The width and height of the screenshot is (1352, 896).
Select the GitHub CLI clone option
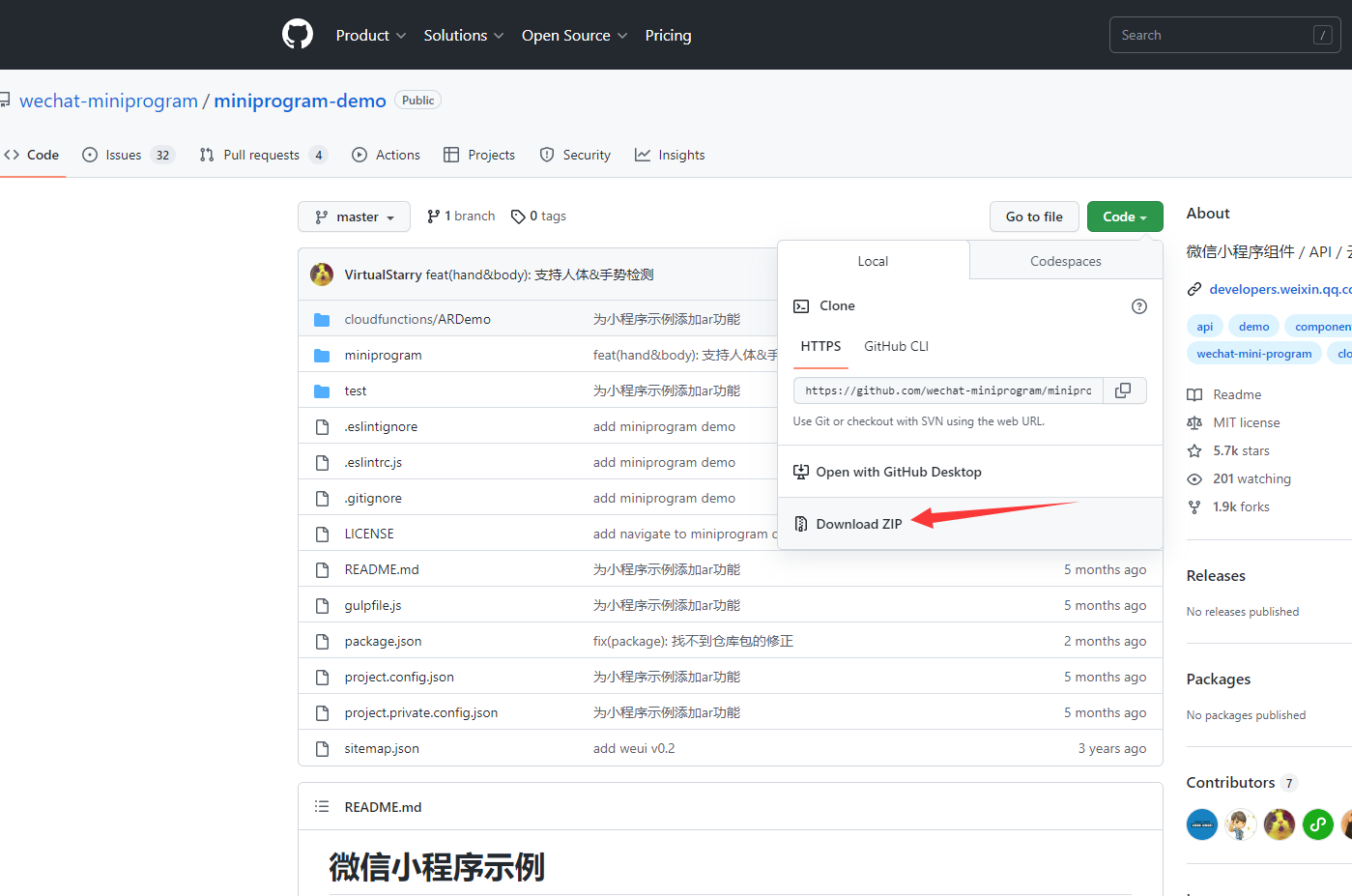click(x=897, y=346)
